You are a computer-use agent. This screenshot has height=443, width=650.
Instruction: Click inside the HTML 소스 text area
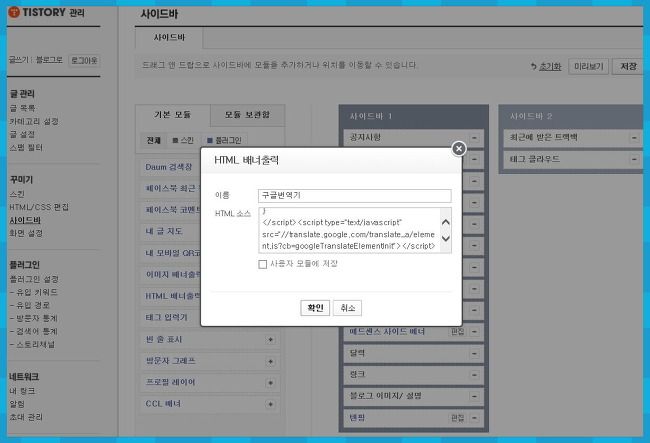point(349,230)
